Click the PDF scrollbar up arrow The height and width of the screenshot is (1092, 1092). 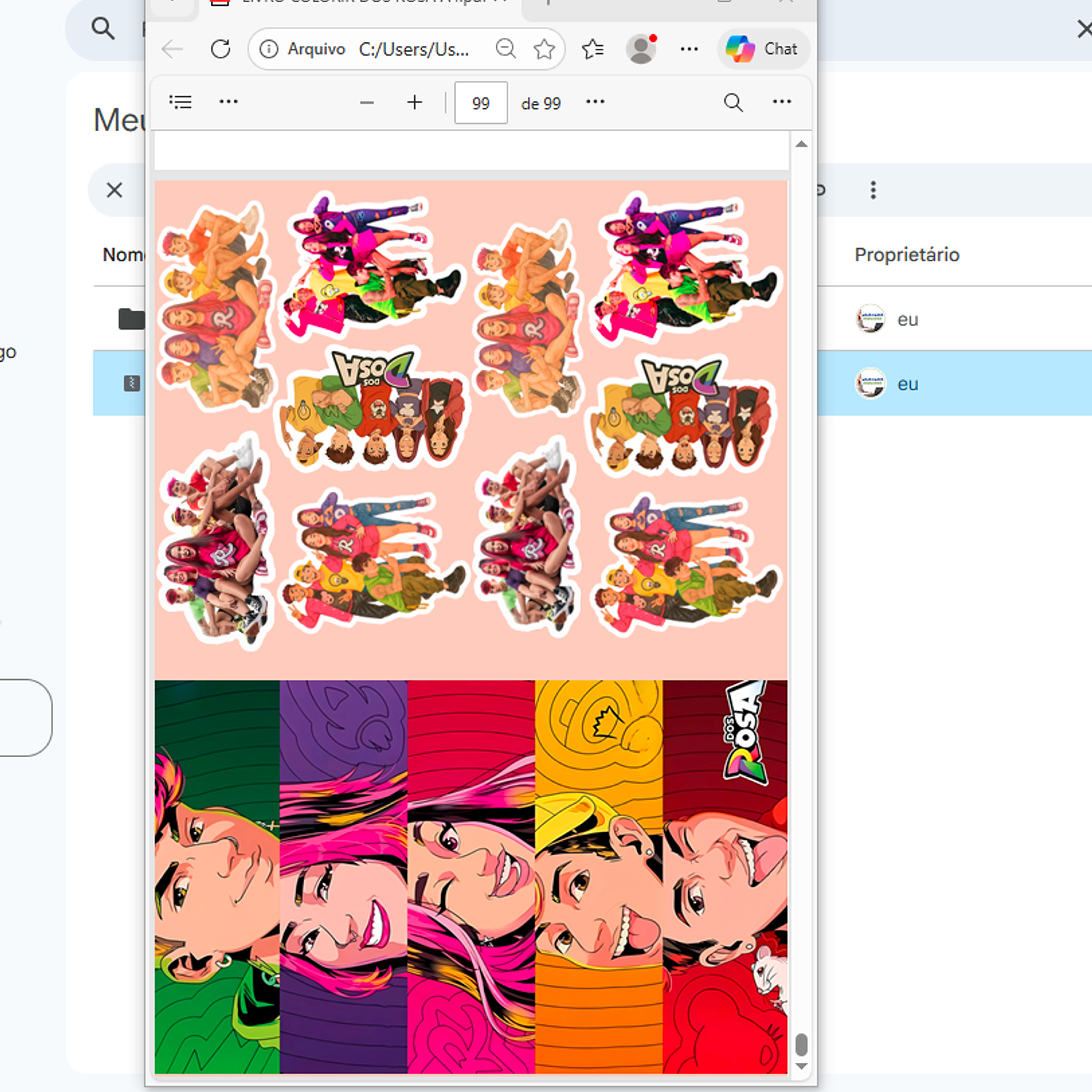802,144
